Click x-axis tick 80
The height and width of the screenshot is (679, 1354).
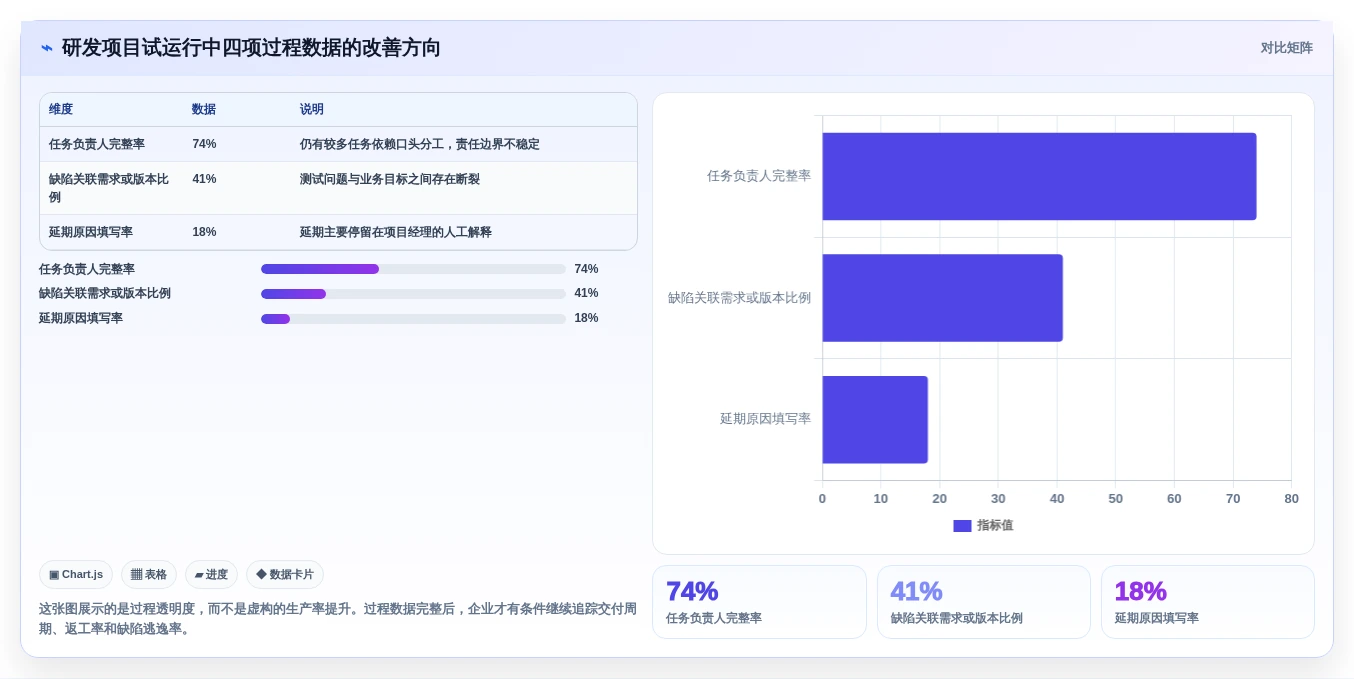click(x=1291, y=499)
